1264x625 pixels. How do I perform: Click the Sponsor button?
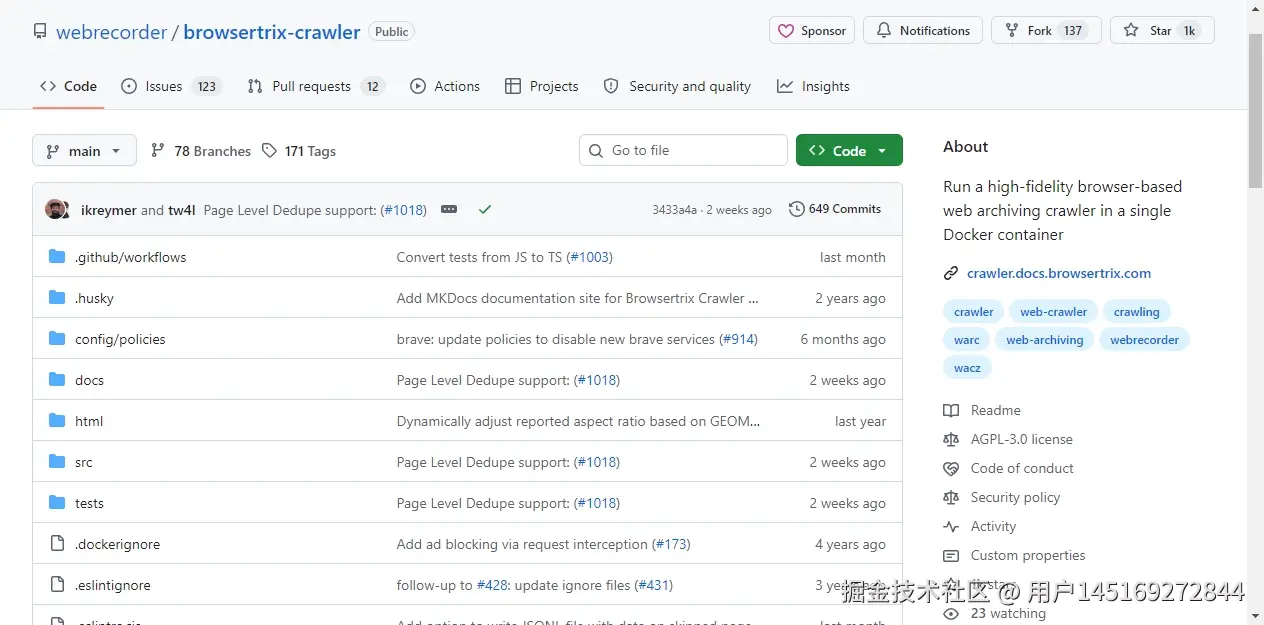812,31
